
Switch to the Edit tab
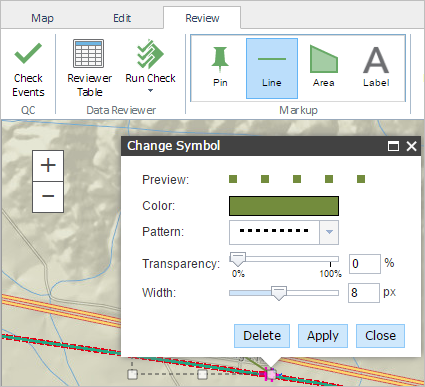[x=122, y=18]
